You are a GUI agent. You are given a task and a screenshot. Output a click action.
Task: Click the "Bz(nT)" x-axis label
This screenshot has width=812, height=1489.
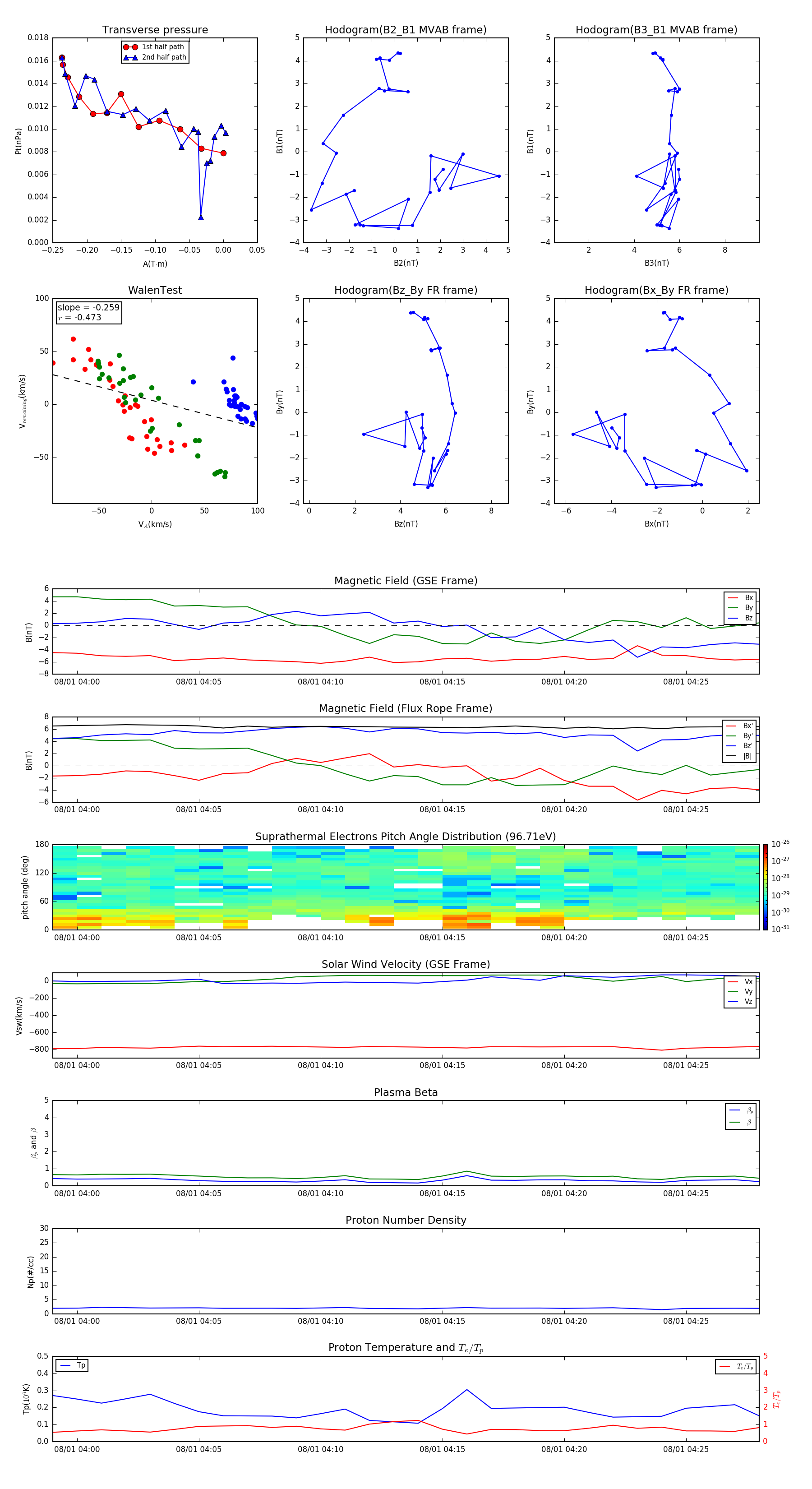click(x=406, y=524)
